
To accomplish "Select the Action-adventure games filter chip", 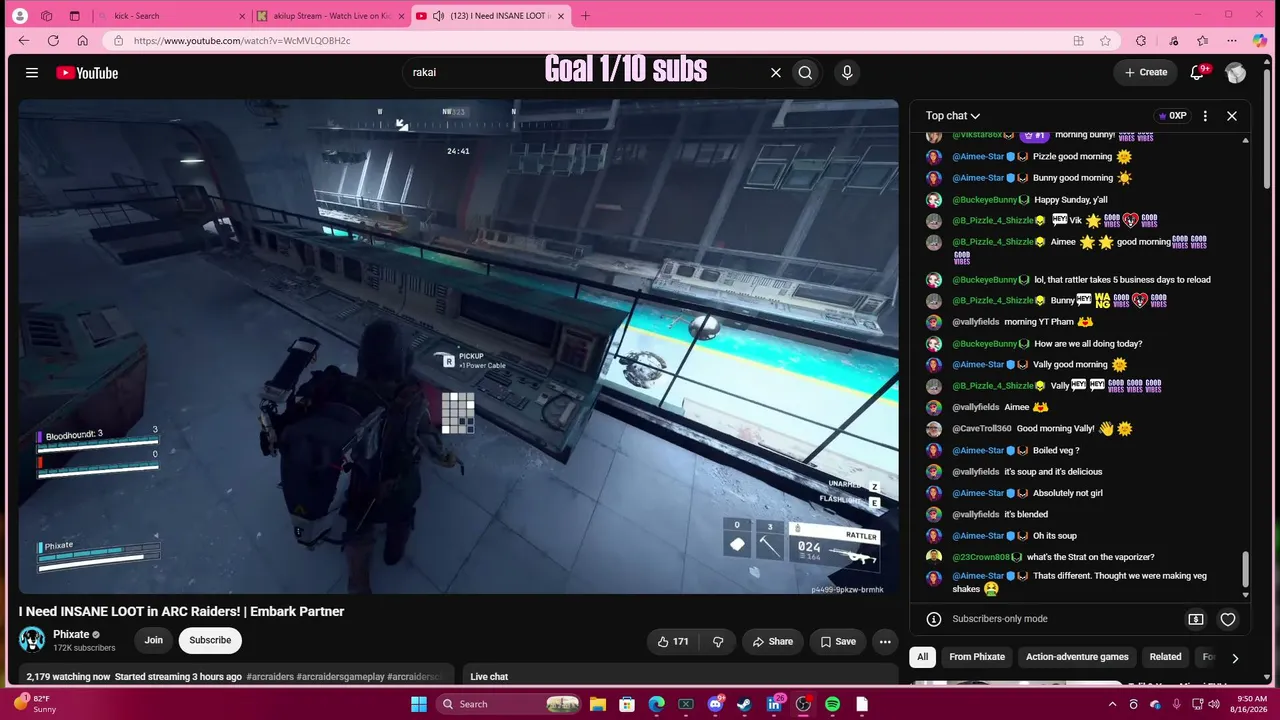I will tap(1077, 657).
